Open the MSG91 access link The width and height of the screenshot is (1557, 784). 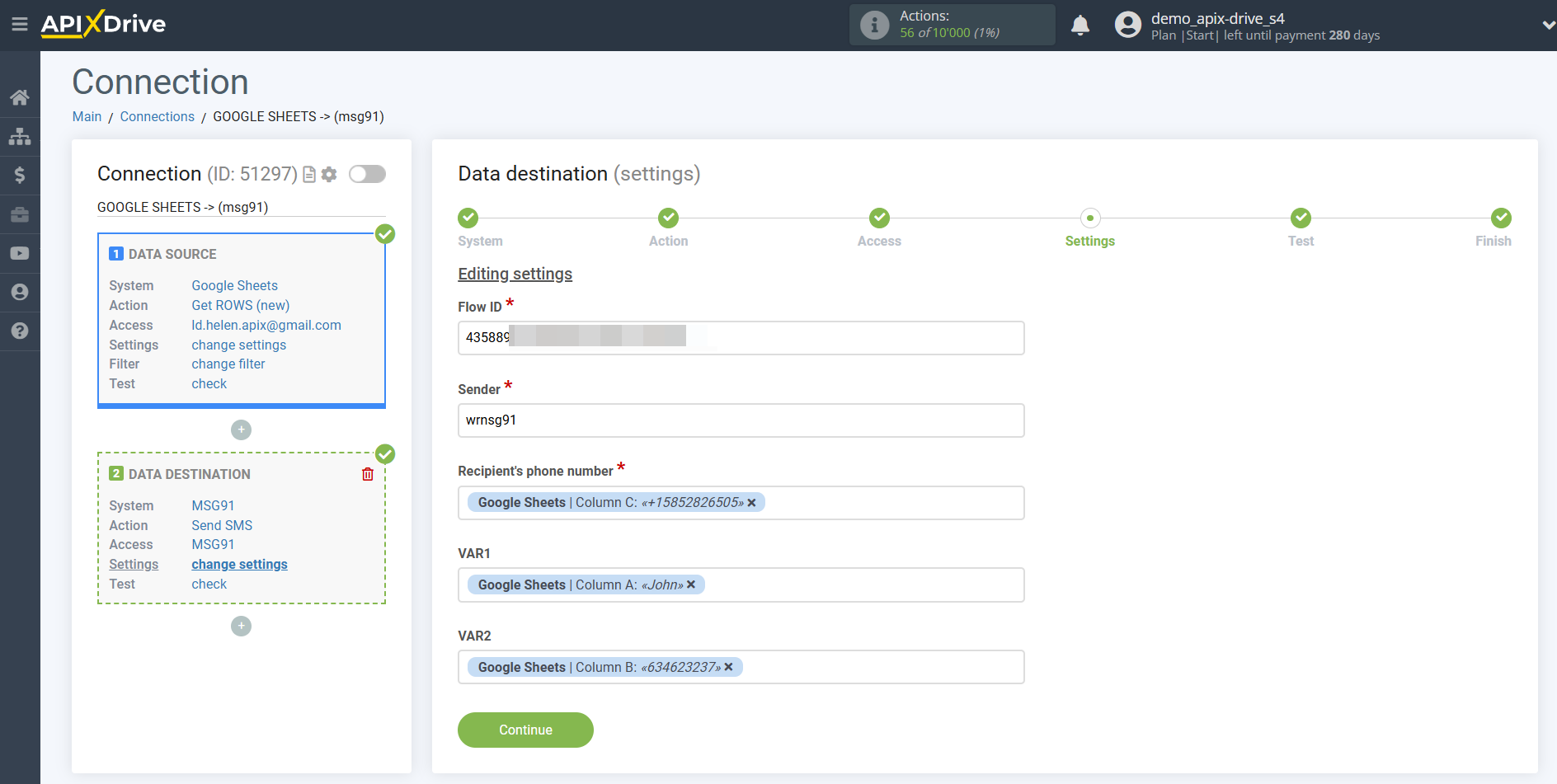tap(213, 544)
